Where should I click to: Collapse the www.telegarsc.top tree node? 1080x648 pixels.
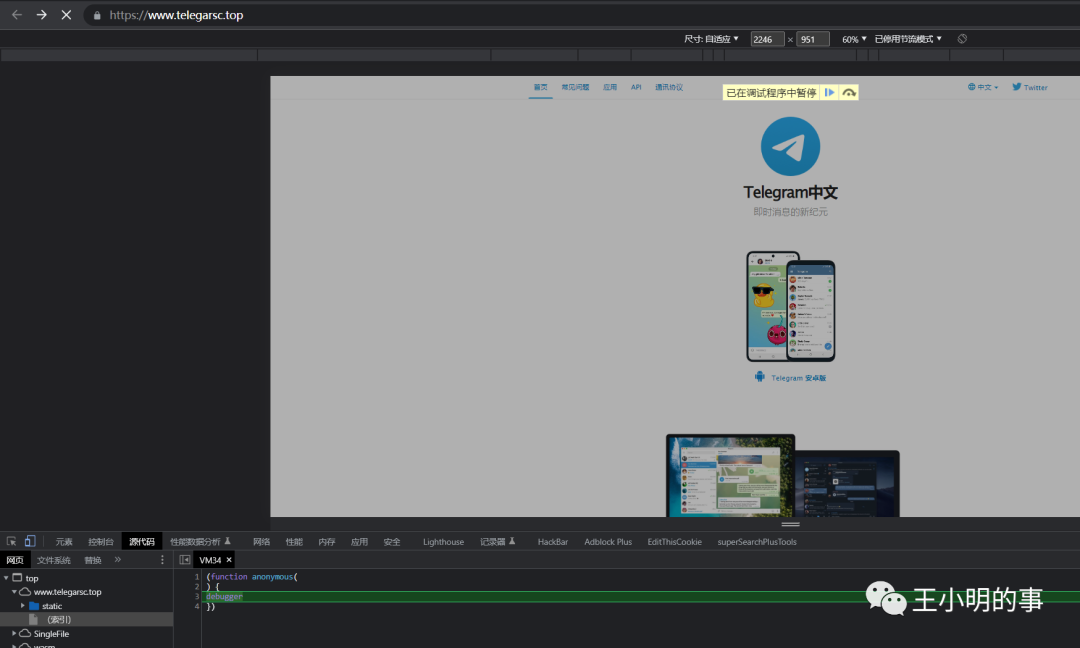coord(14,592)
